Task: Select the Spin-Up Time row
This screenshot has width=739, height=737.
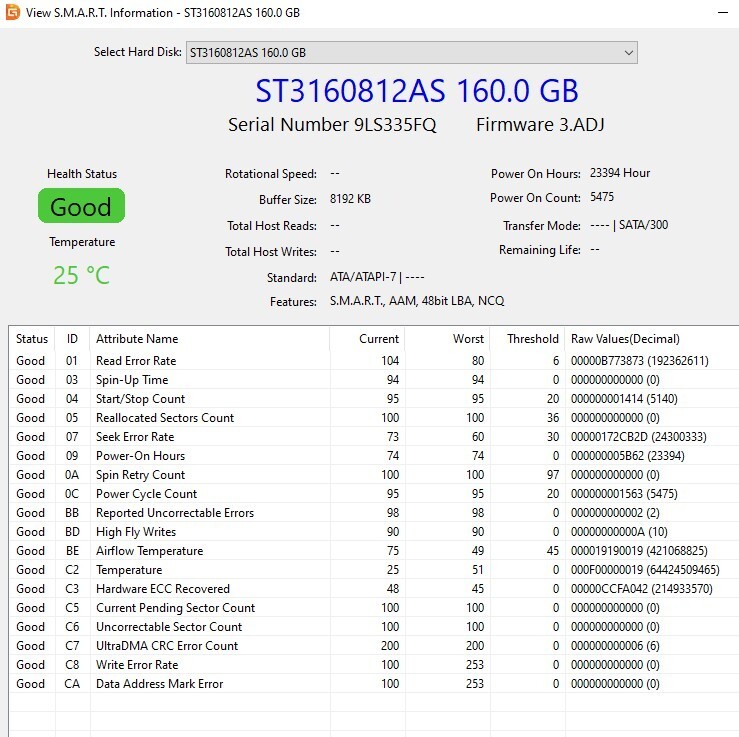Action: [374, 379]
